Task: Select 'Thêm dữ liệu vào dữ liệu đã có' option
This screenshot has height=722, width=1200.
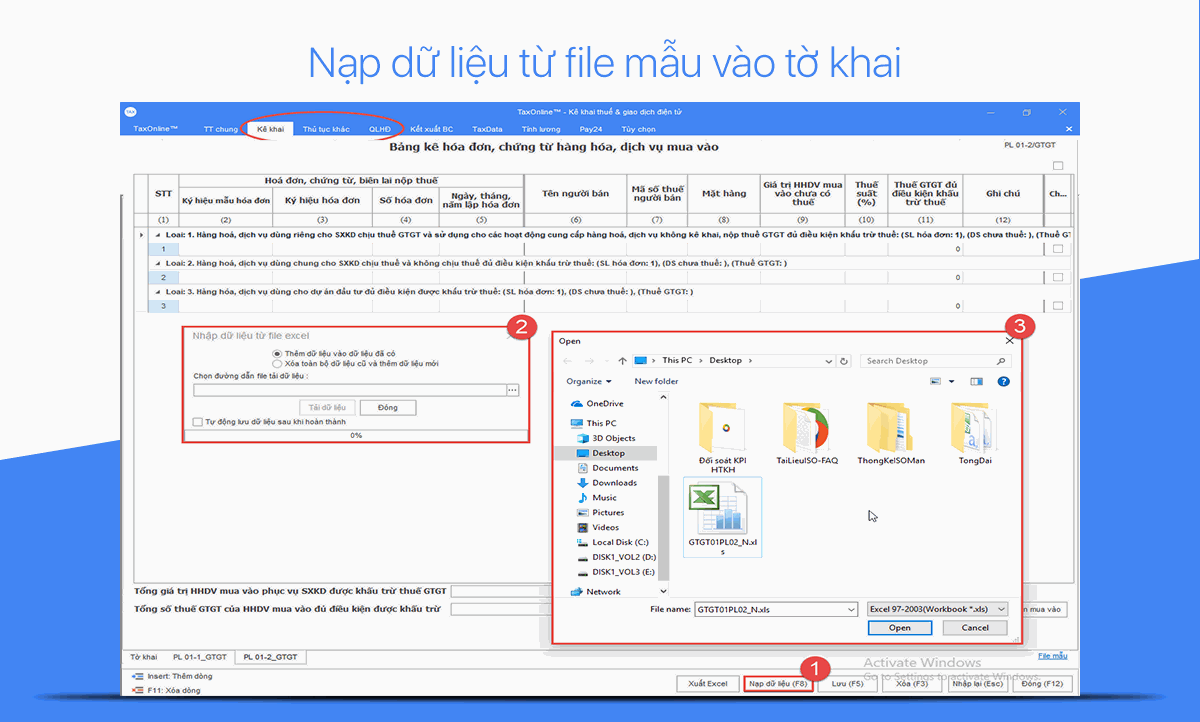Action: pos(277,353)
